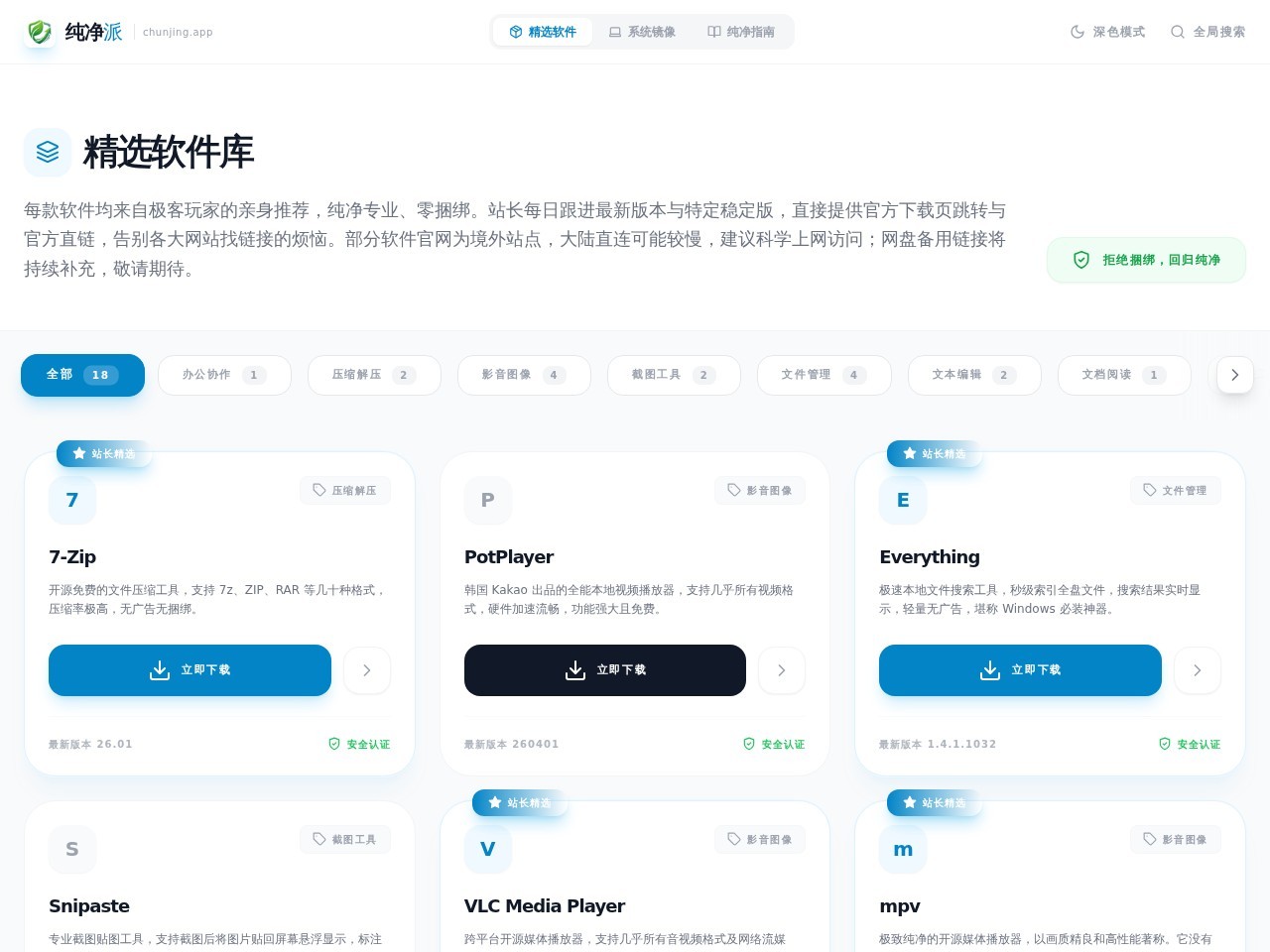Viewport: 1270px width, 952px height.
Task: Click 影音图像 tag on VLC card
Action: [x=760, y=839]
